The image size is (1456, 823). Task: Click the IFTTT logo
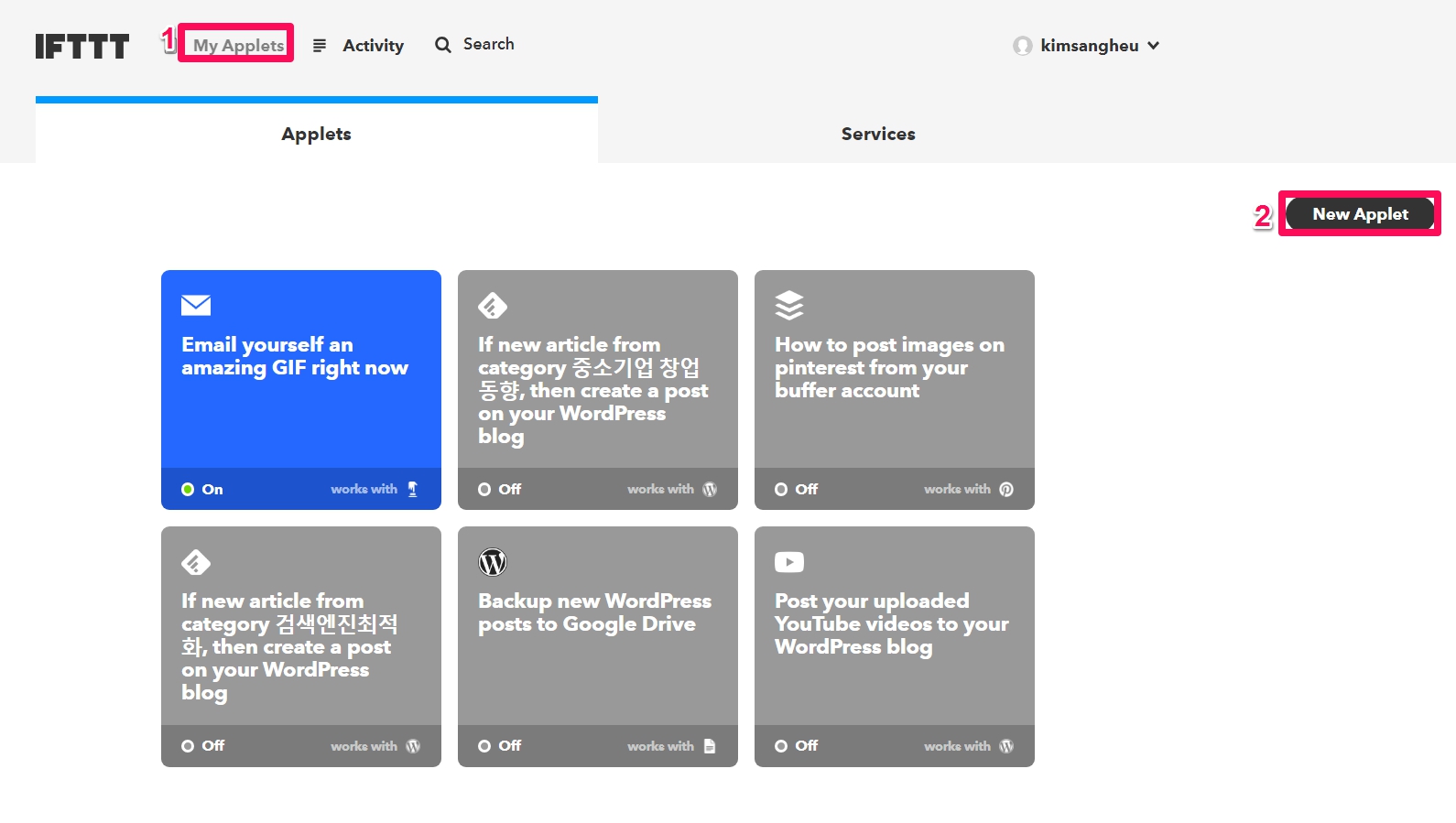81,46
